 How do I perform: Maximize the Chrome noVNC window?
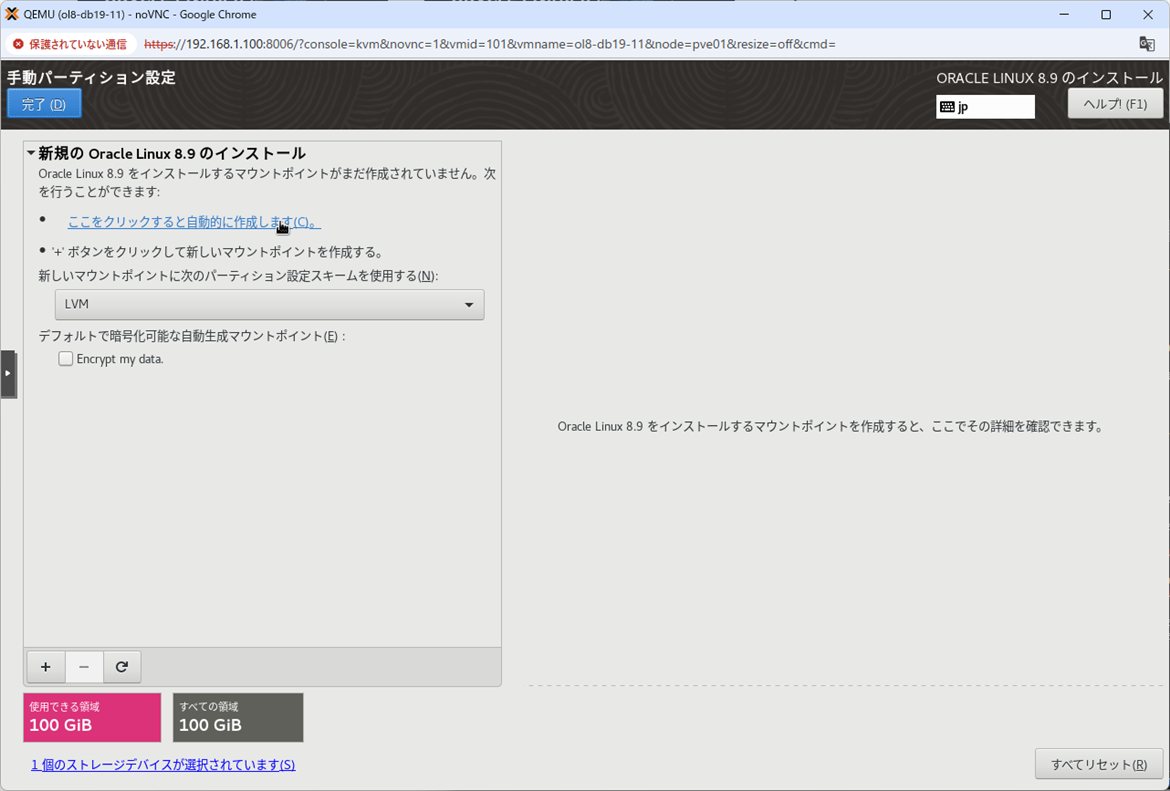click(x=1106, y=14)
